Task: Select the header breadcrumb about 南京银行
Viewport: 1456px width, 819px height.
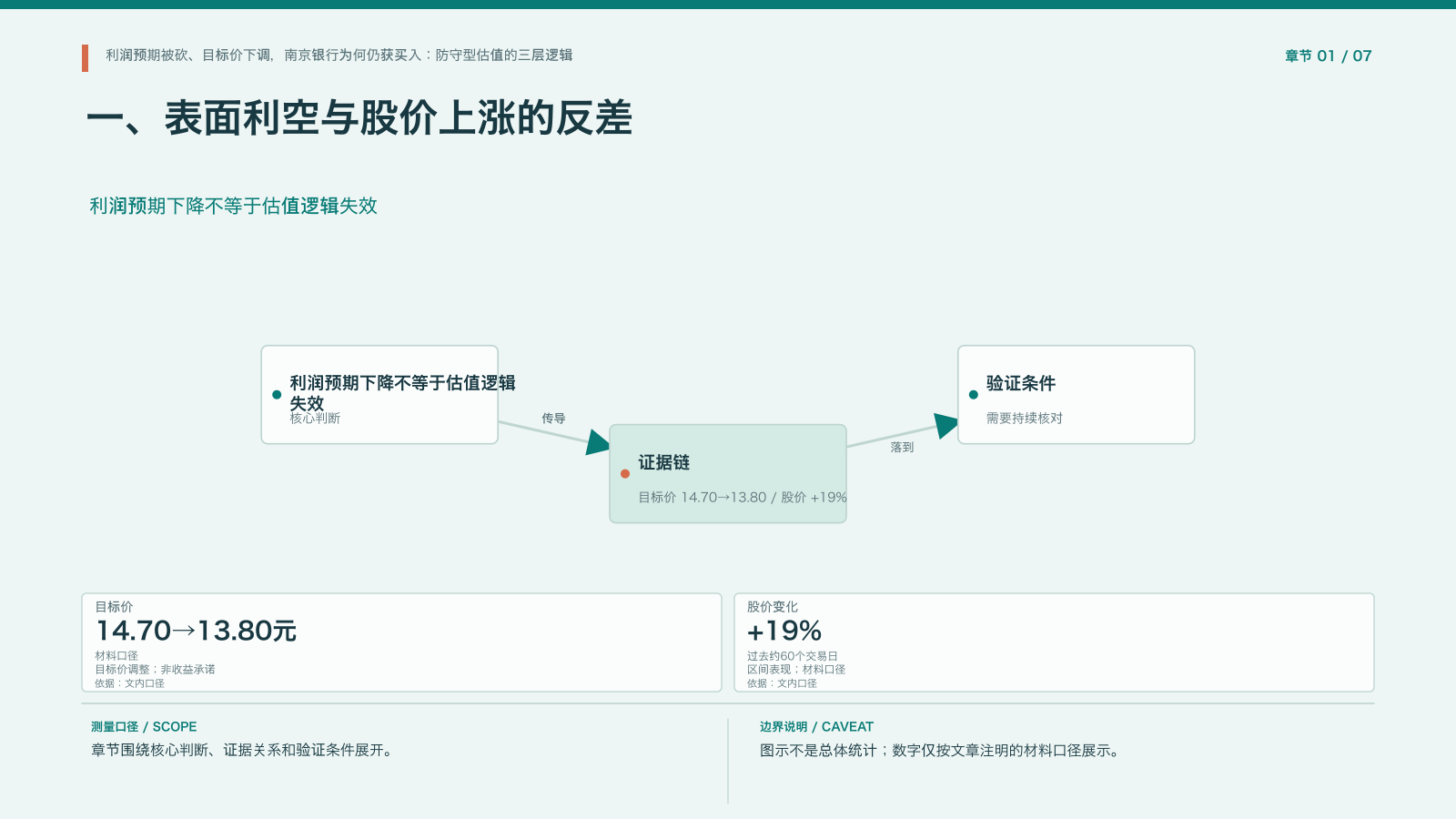Action: (339, 55)
